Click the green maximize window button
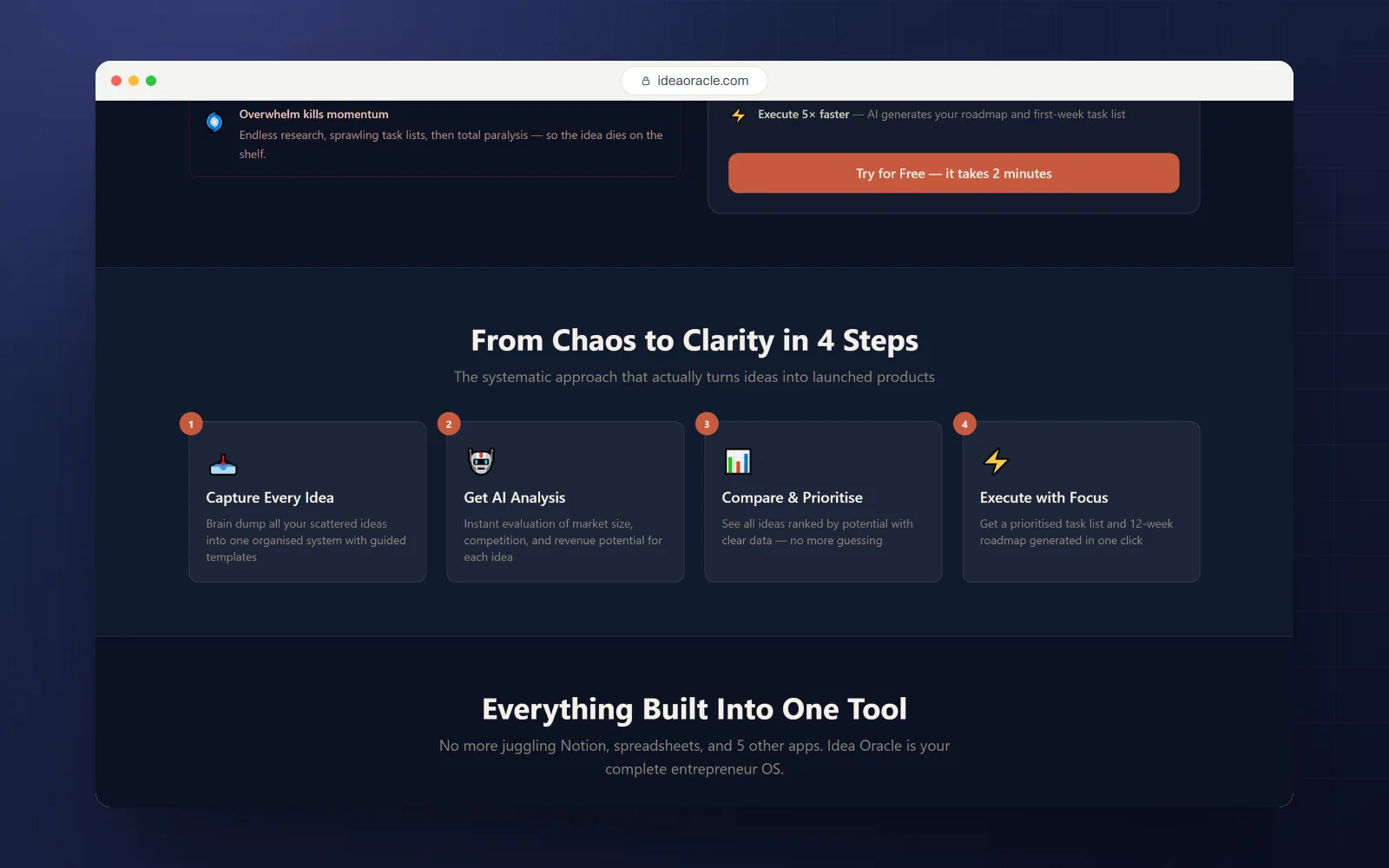1389x868 pixels. (x=151, y=81)
